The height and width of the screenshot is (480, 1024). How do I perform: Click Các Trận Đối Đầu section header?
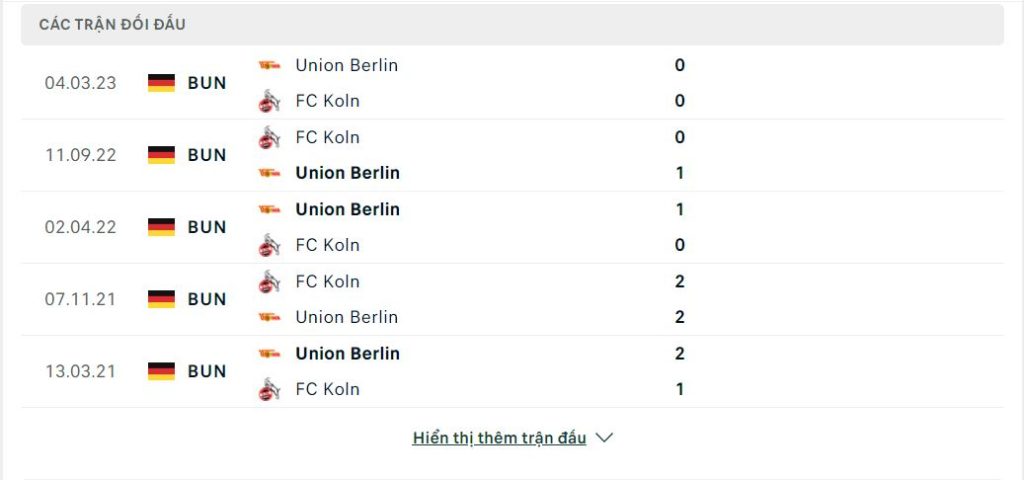pyautogui.click(x=112, y=25)
